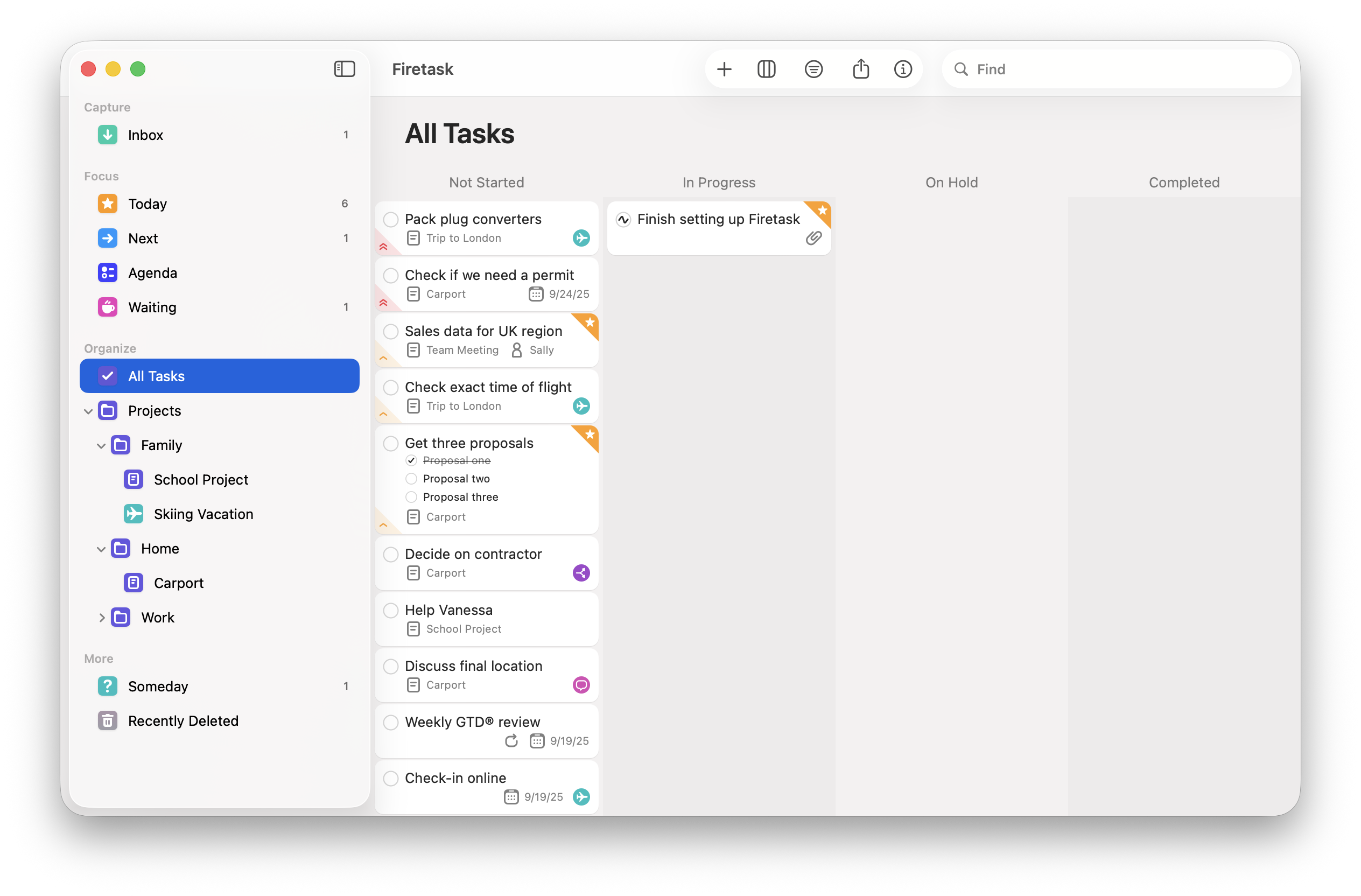The image size is (1361, 896).
Task: Select Agenda in the Focus section
Action: point(152,273)
